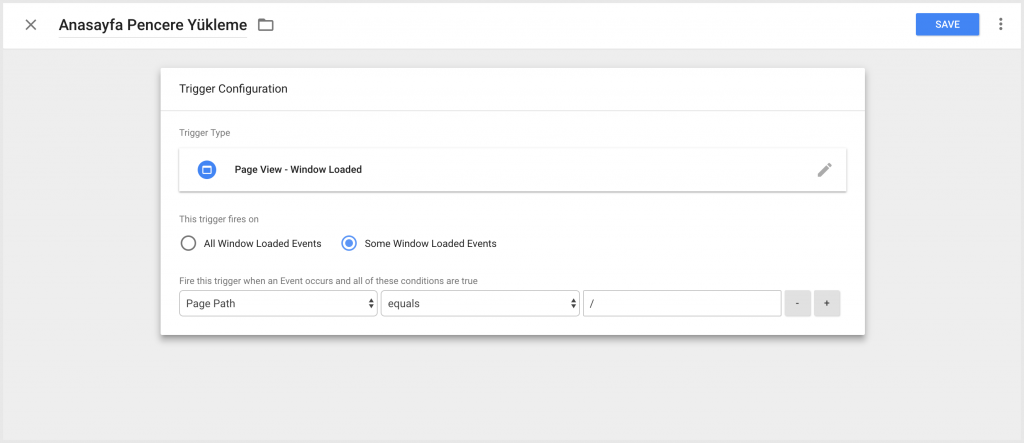Image resolution: width=1024 pixels, height=443 pixels.
Task: Save the trigger with the SAVE button
Action: (x=947, y=24)
